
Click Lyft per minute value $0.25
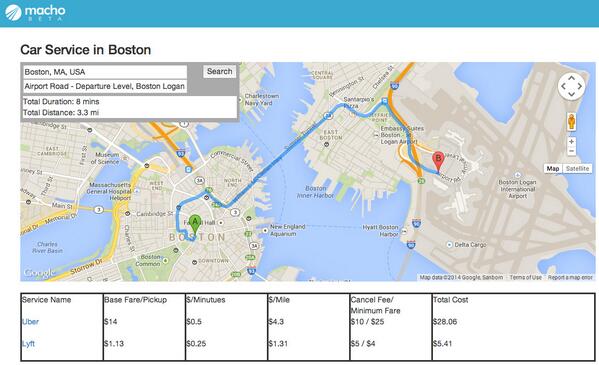(196, 344)
